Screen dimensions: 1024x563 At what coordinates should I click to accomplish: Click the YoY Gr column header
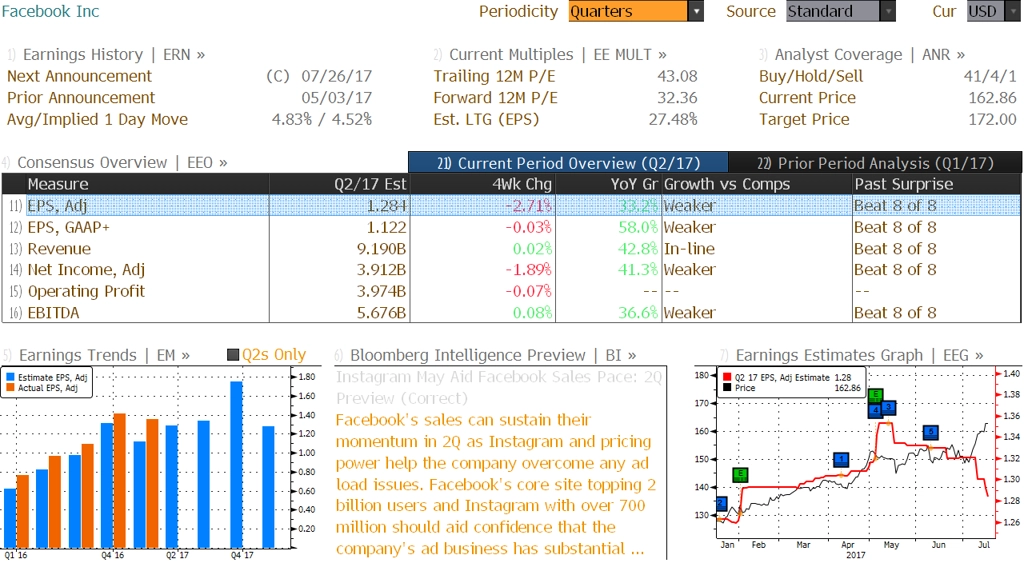608,184
